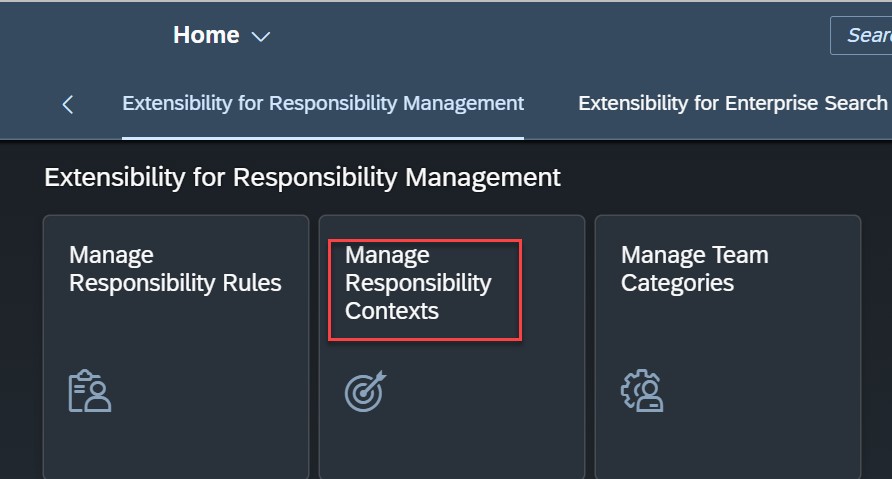Switch to Extensibility for Responsibility Management tab
This screenshot has width=892, height=479.
point(323,104)
